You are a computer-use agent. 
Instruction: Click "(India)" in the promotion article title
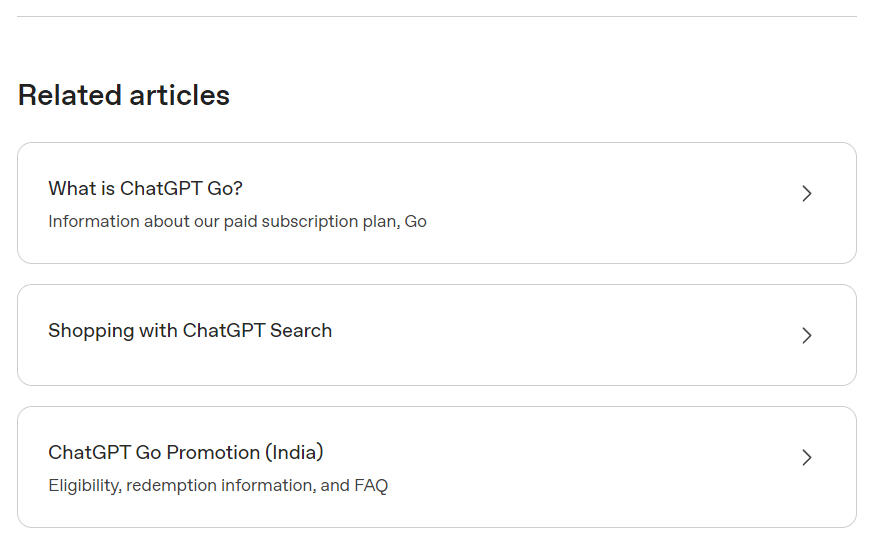pyautogui.click(x=294, y=452)
